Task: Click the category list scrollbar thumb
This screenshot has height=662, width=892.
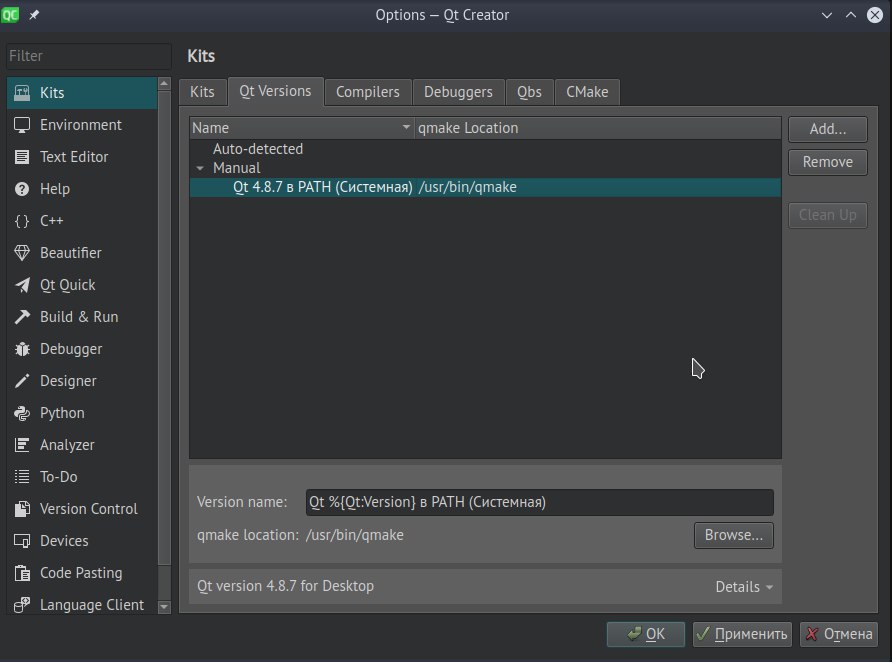Action: 164,328
